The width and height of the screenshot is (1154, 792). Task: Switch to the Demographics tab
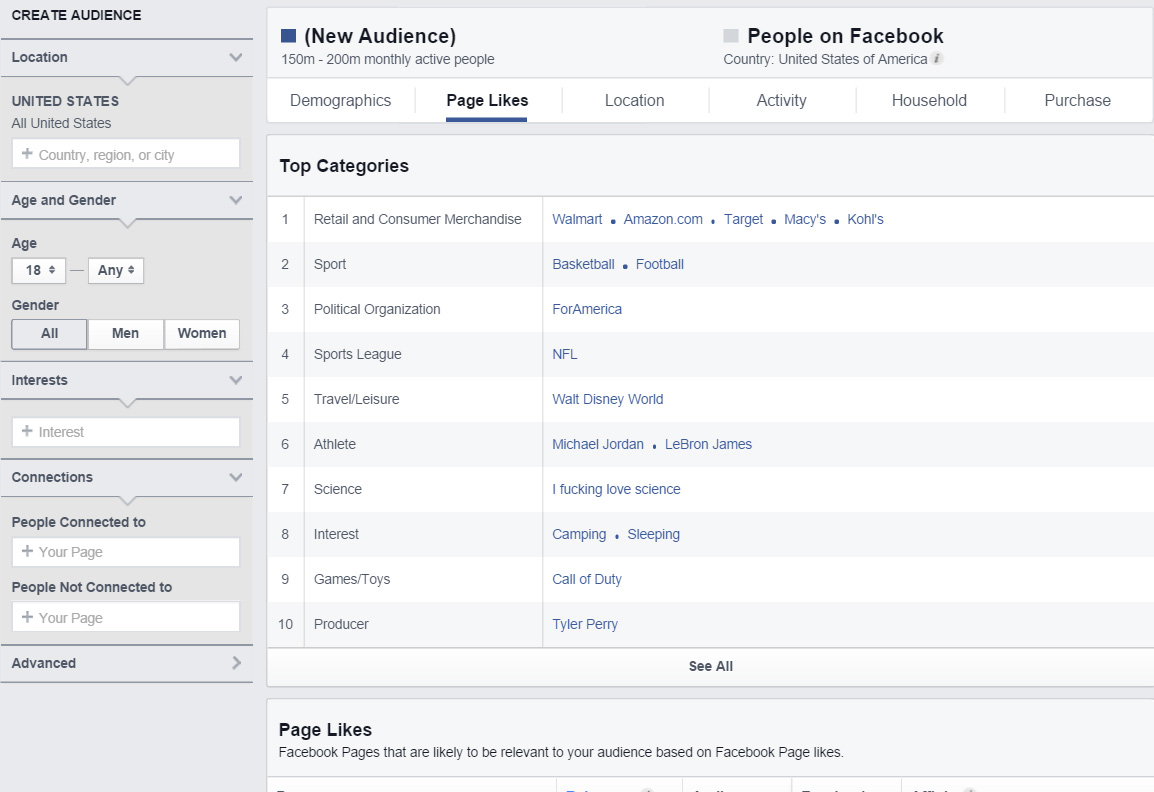[x=341, y=100]
